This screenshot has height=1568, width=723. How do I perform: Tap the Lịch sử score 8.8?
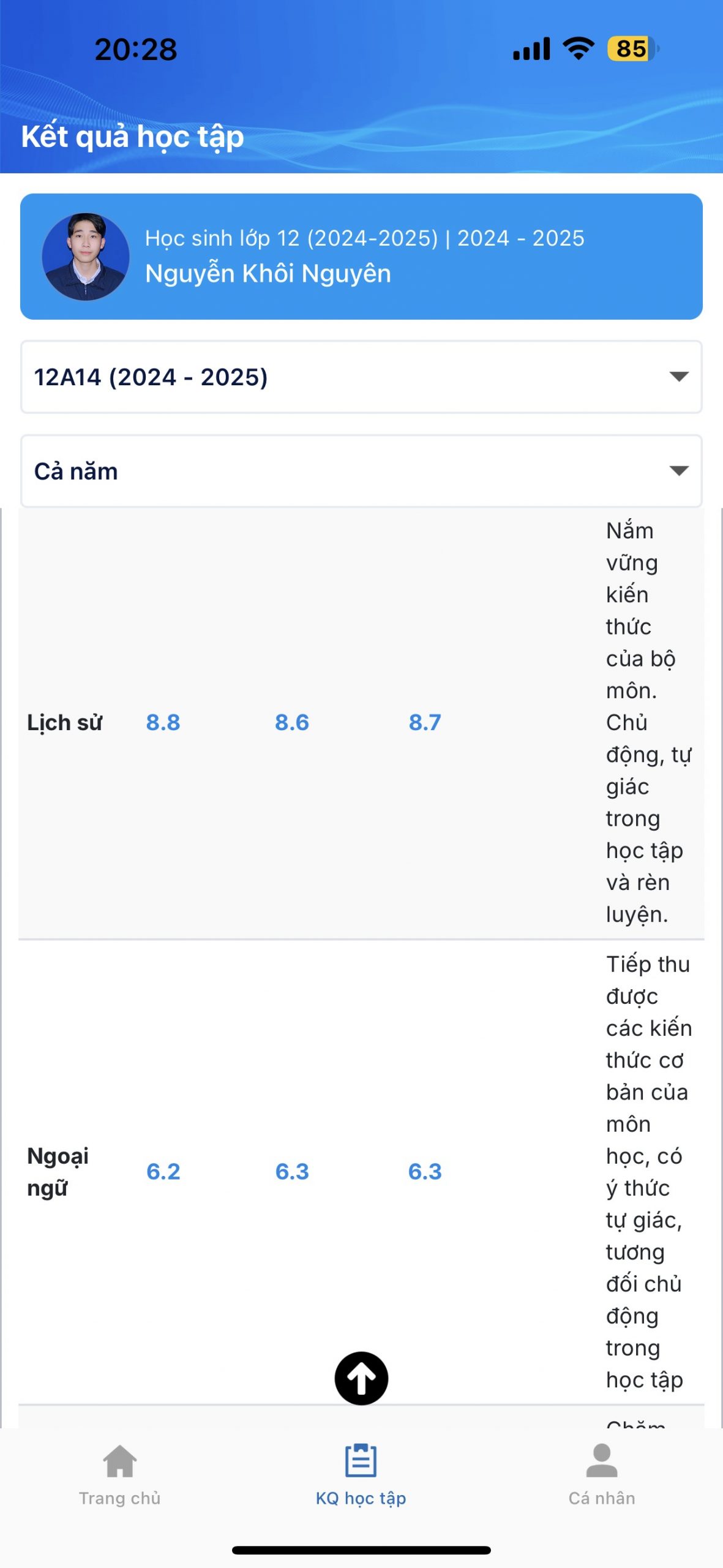point(163,723)
